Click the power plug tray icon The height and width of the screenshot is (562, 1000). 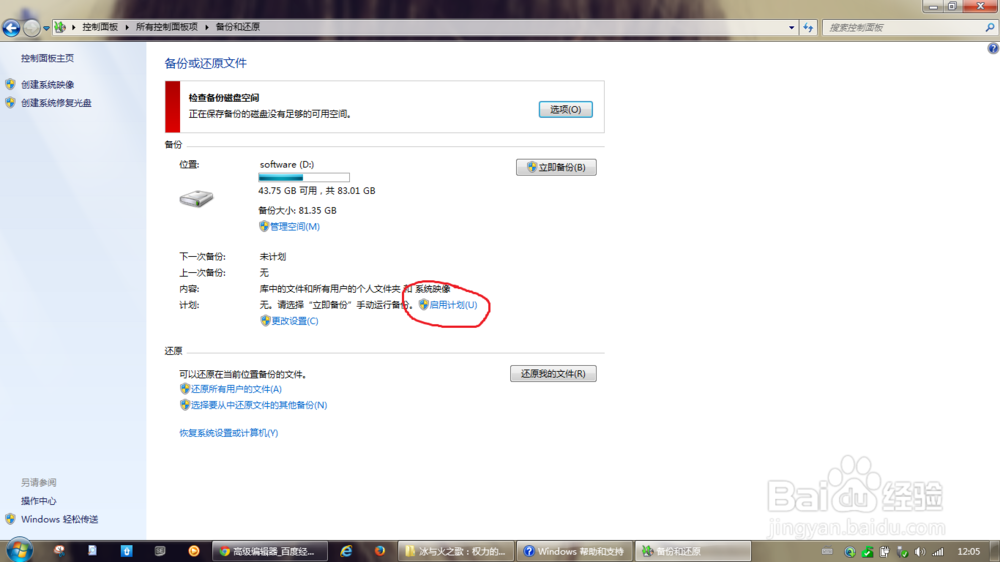point(885,552)
